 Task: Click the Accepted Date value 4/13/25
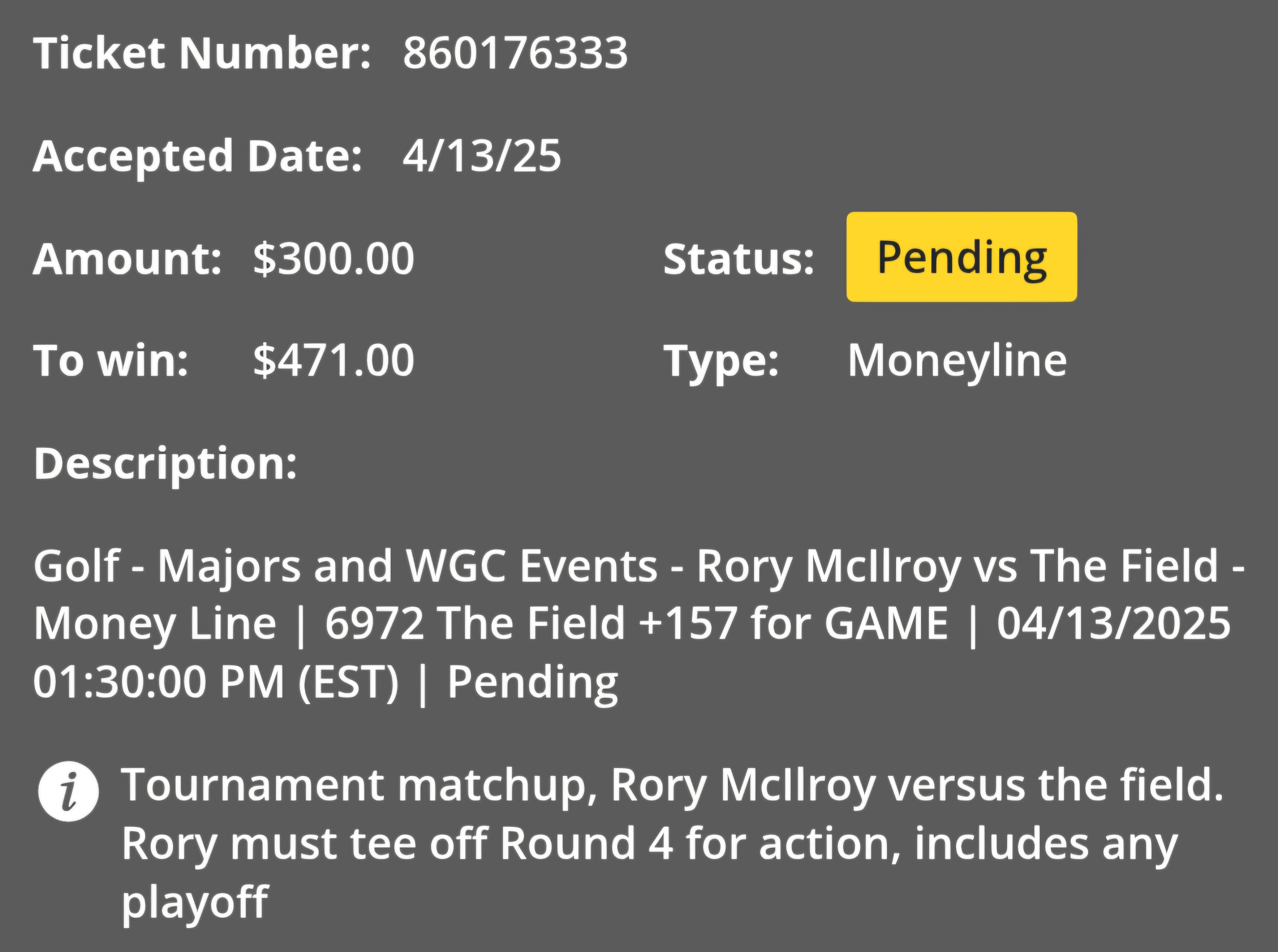click(481, 156)
